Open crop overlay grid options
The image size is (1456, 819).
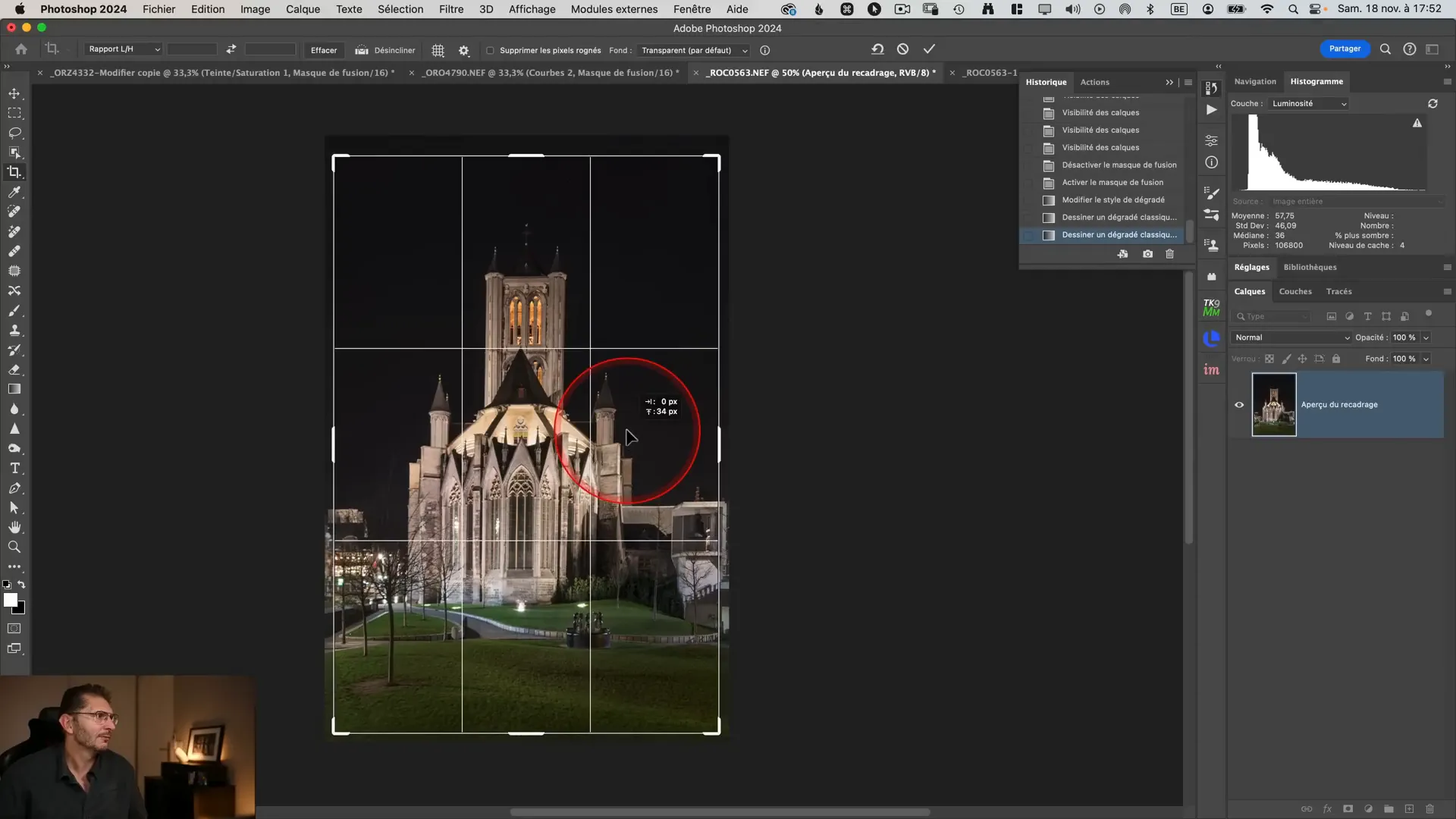coord(438,50)
